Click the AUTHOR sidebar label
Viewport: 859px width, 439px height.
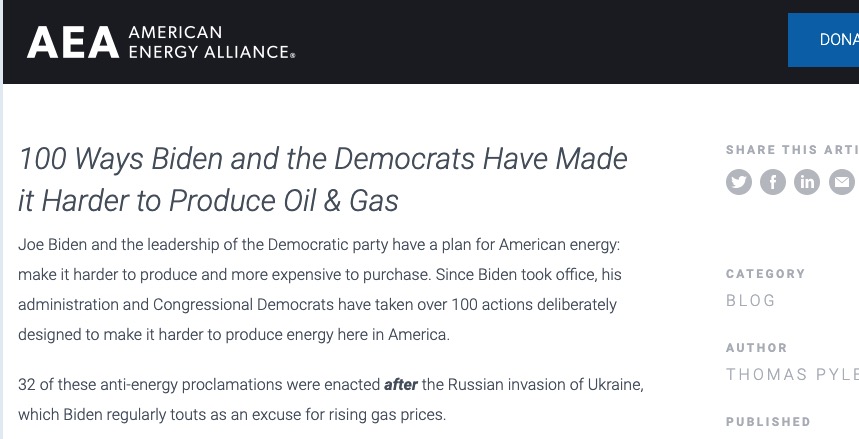(x=757, y=348)
